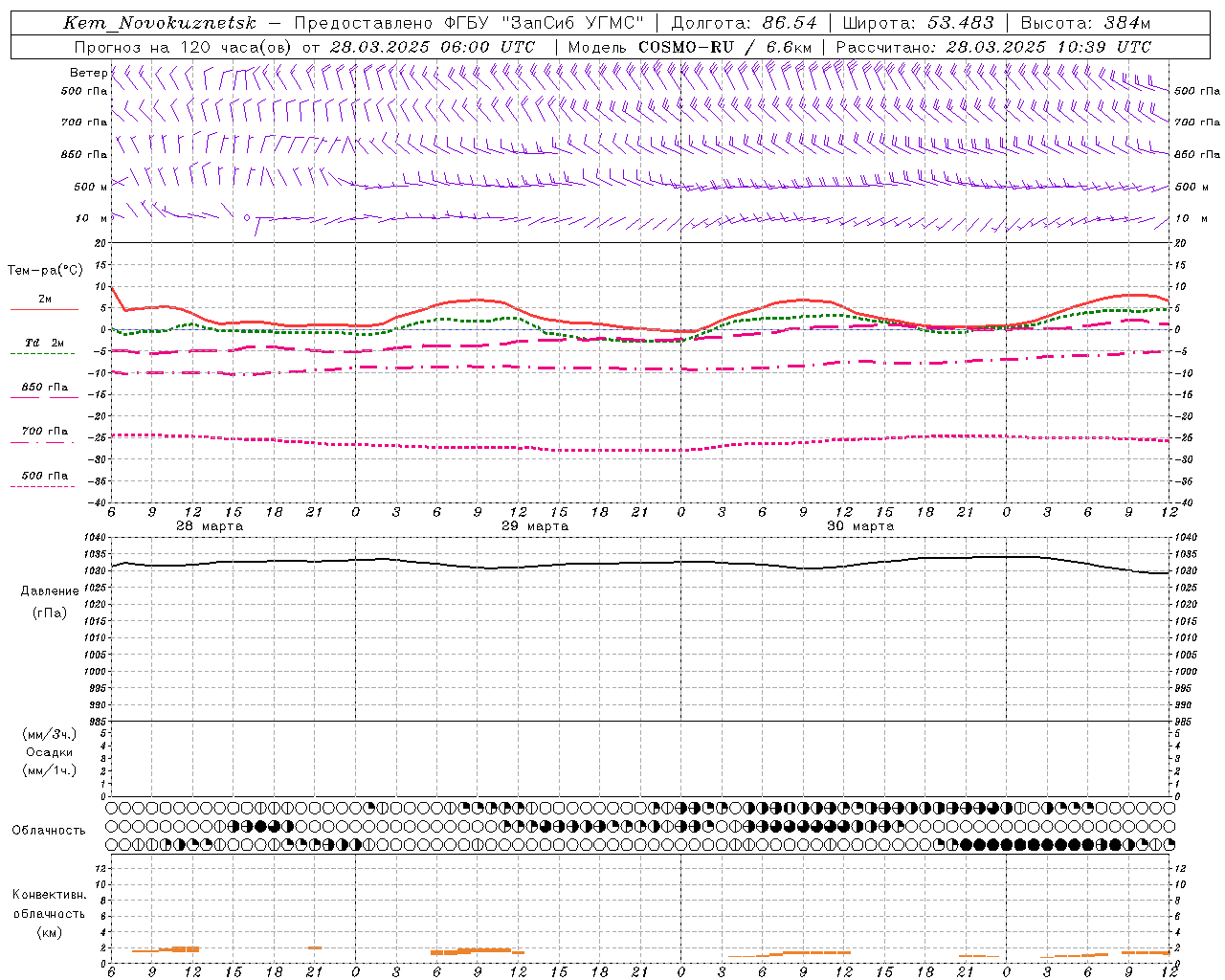The image size is (1225, 980).
Task: Click the '29 марта' date label
Action: coord(535,526)
